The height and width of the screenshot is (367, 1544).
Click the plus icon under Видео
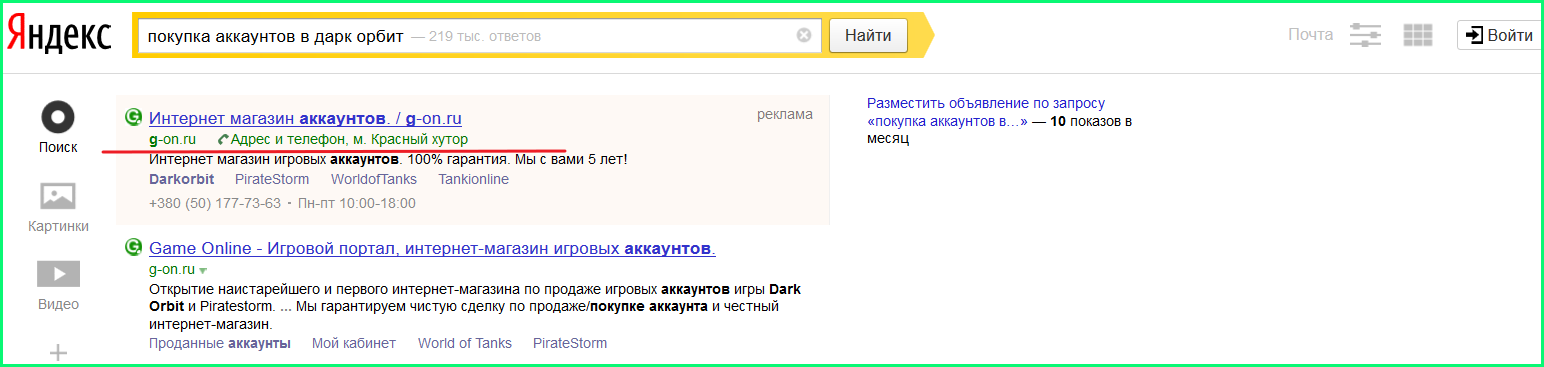click(58, 352)
